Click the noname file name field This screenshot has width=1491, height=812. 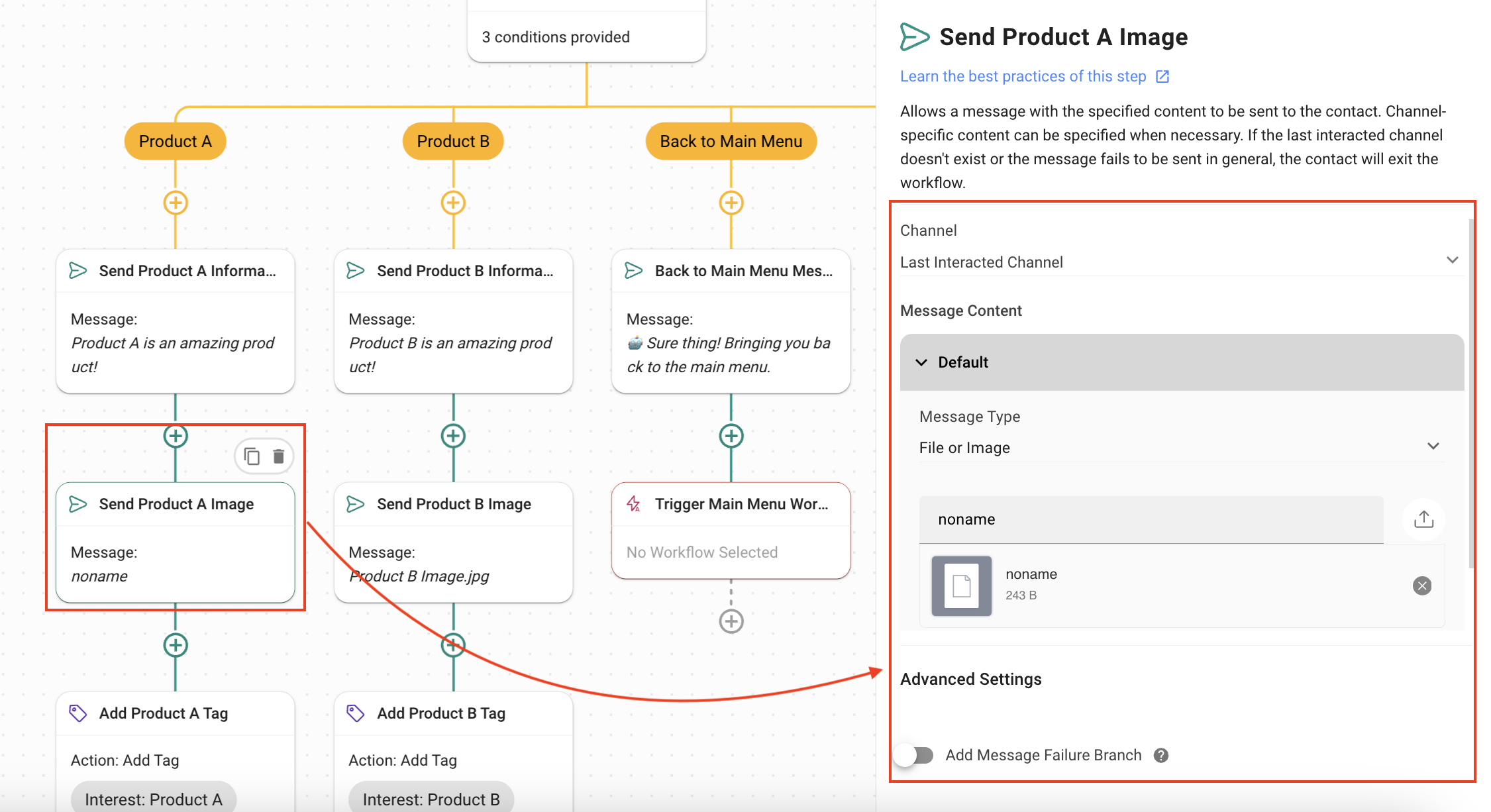[1151, 519]
